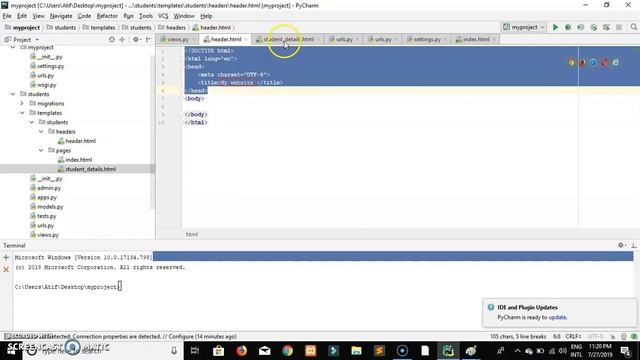Open preview in Chrome browser icon in the editor
640x360 pixels.
click(571, 62)
